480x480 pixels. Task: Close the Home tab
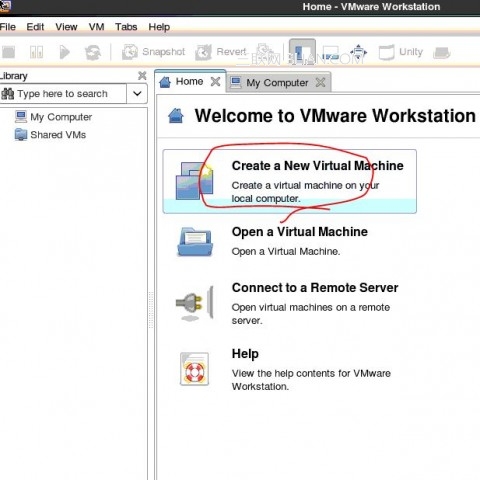[x=215, y=81]
